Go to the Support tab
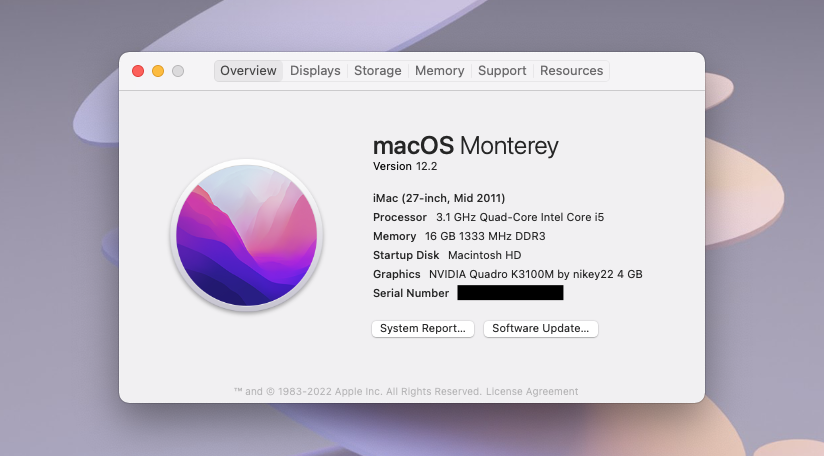 [x=502, y=71]
